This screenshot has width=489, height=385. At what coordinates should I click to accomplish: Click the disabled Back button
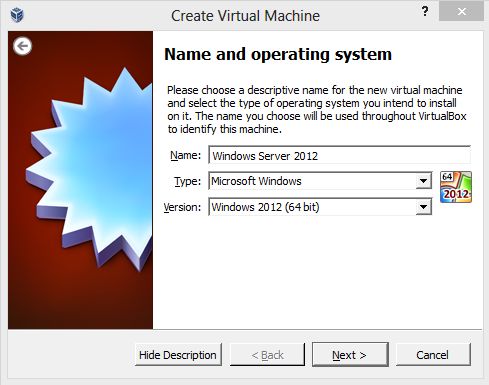click(x=267, y=355)
